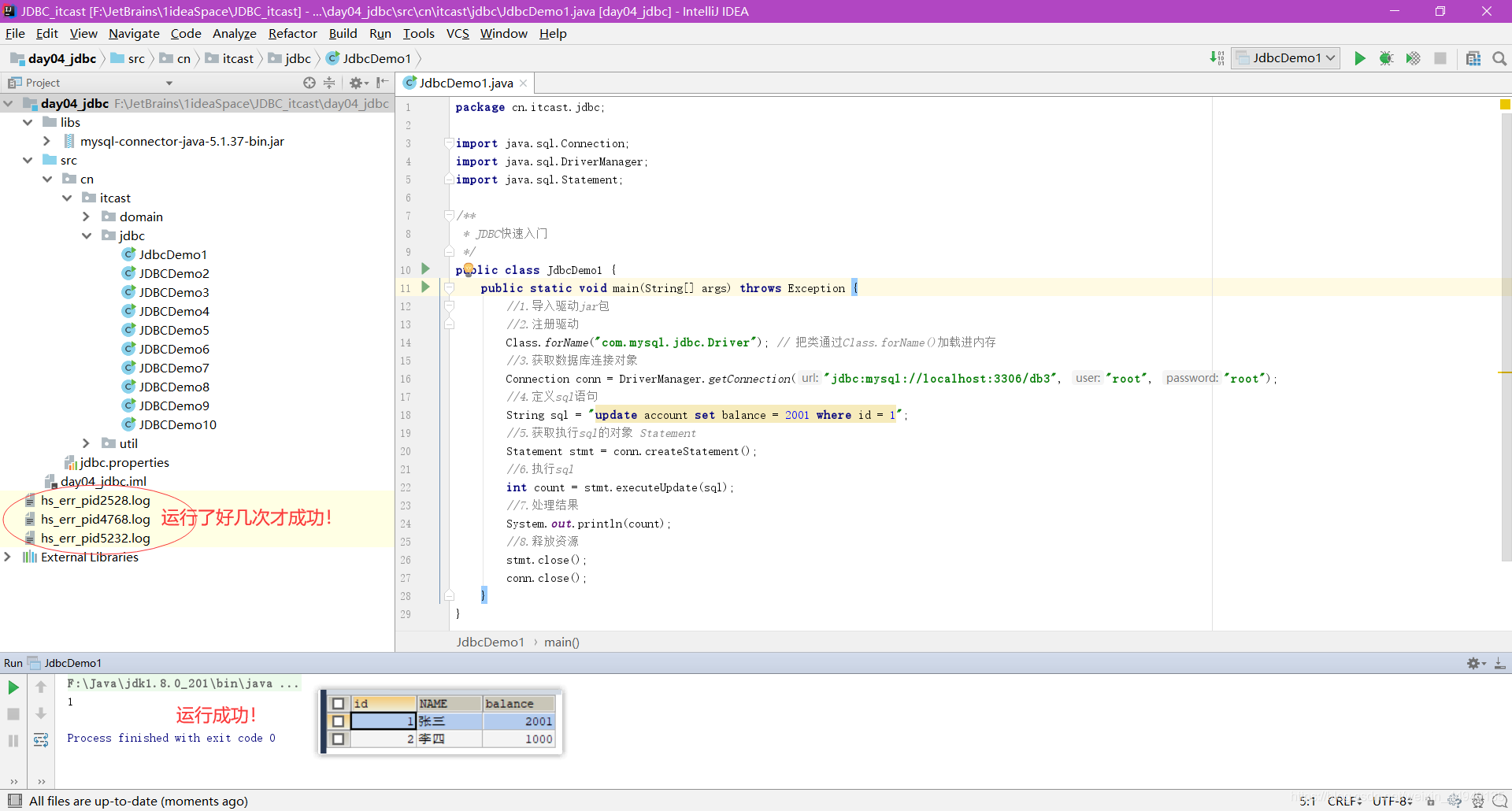Open the Refactor menu

click(x=292, y=33)
